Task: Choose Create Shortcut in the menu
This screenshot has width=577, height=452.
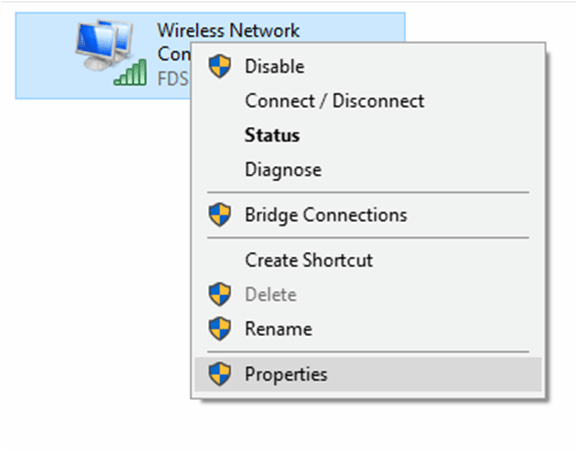Action: tap(368, 260)
